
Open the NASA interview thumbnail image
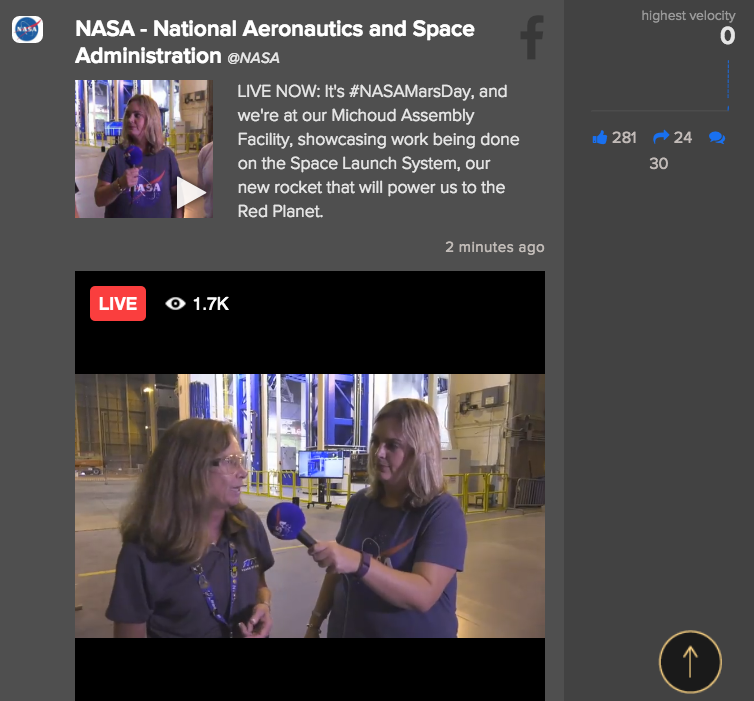pos(144,149)
